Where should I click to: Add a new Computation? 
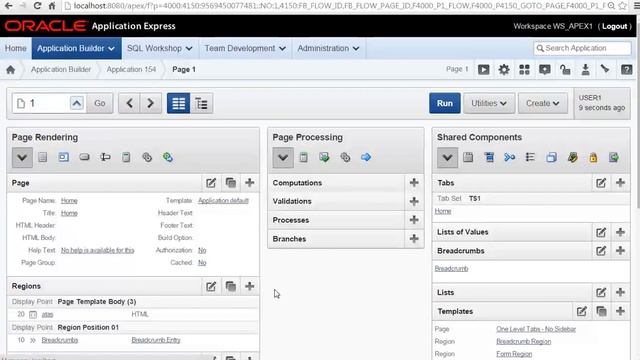coord(414,183)
